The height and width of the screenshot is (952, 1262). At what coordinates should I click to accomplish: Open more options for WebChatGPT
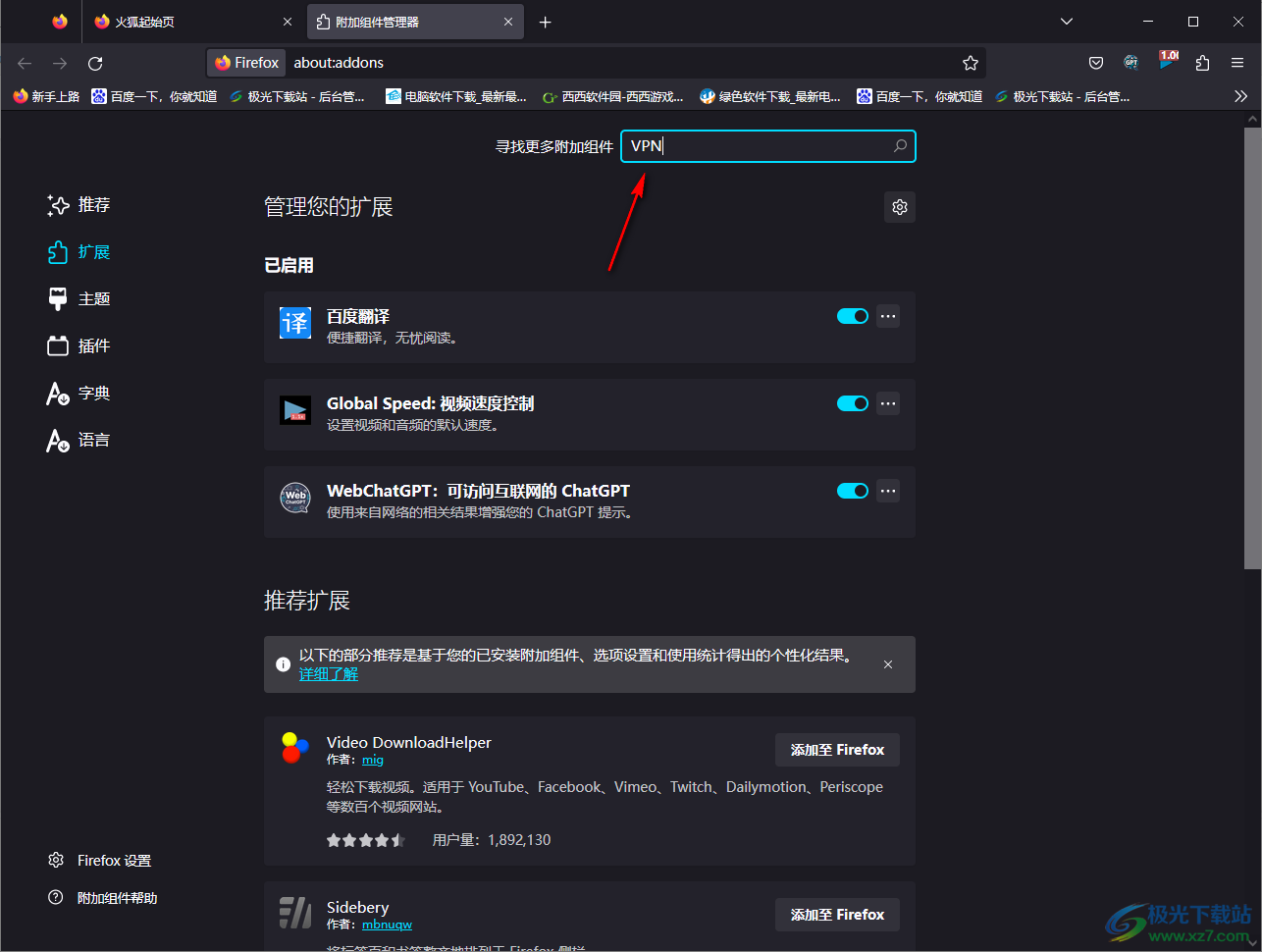point(888,491)
